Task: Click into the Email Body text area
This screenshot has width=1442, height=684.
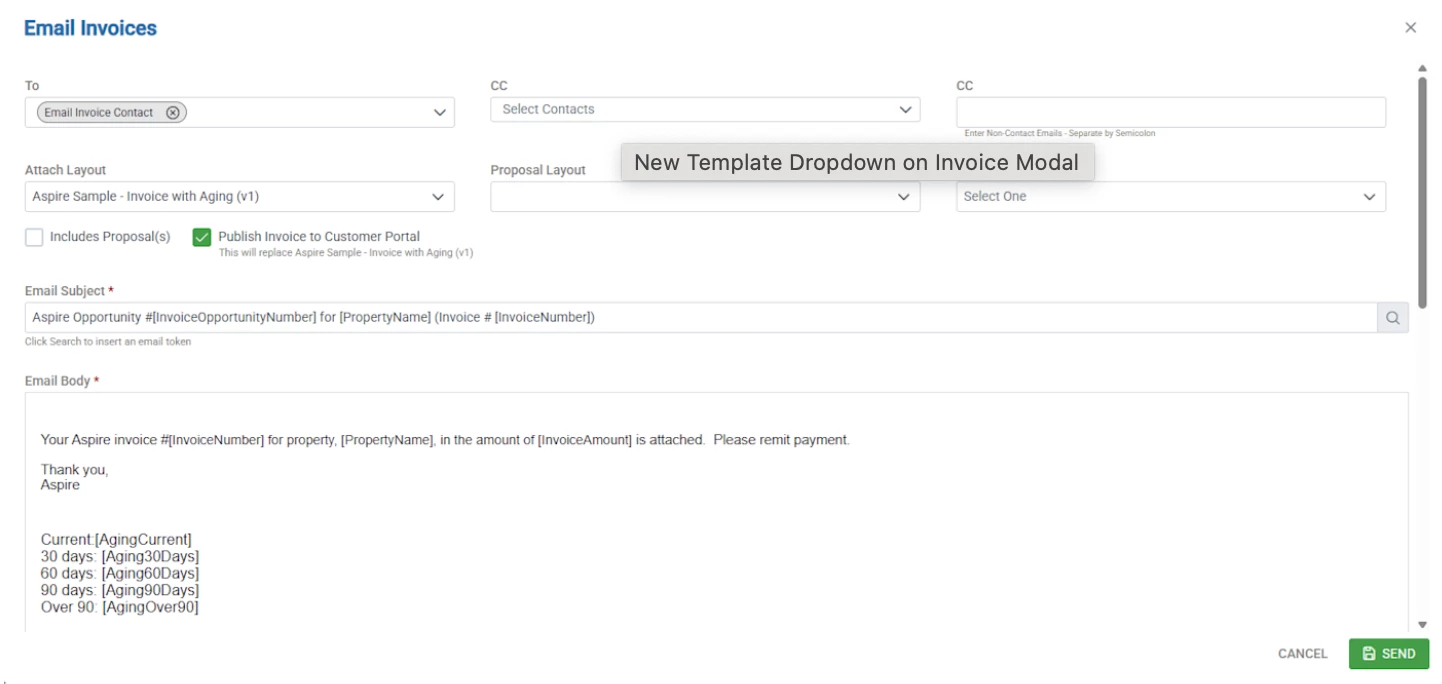Action: [x=716, y=510]
